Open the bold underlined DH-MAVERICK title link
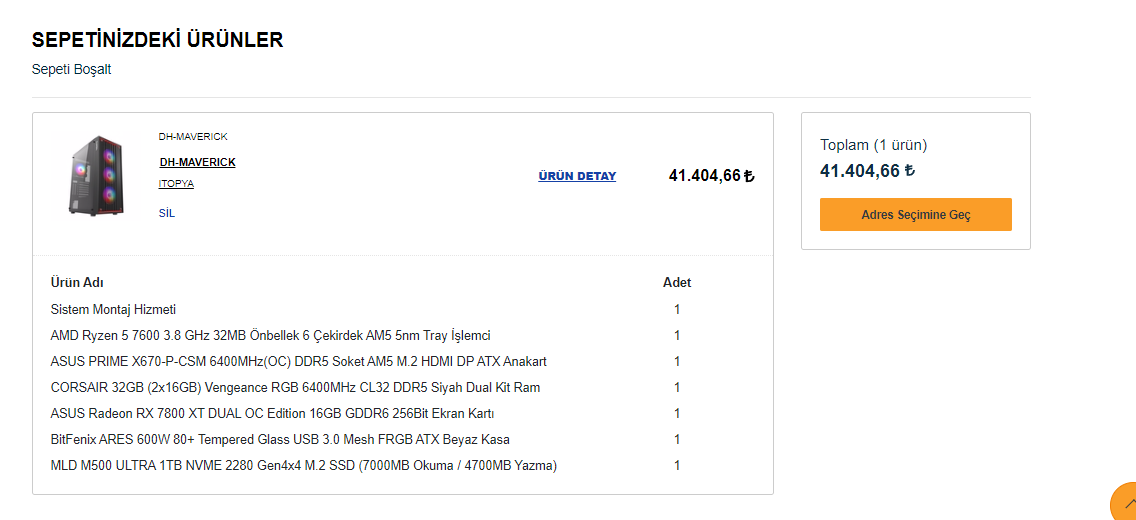 pyautogui.click(x=197, y=162)
